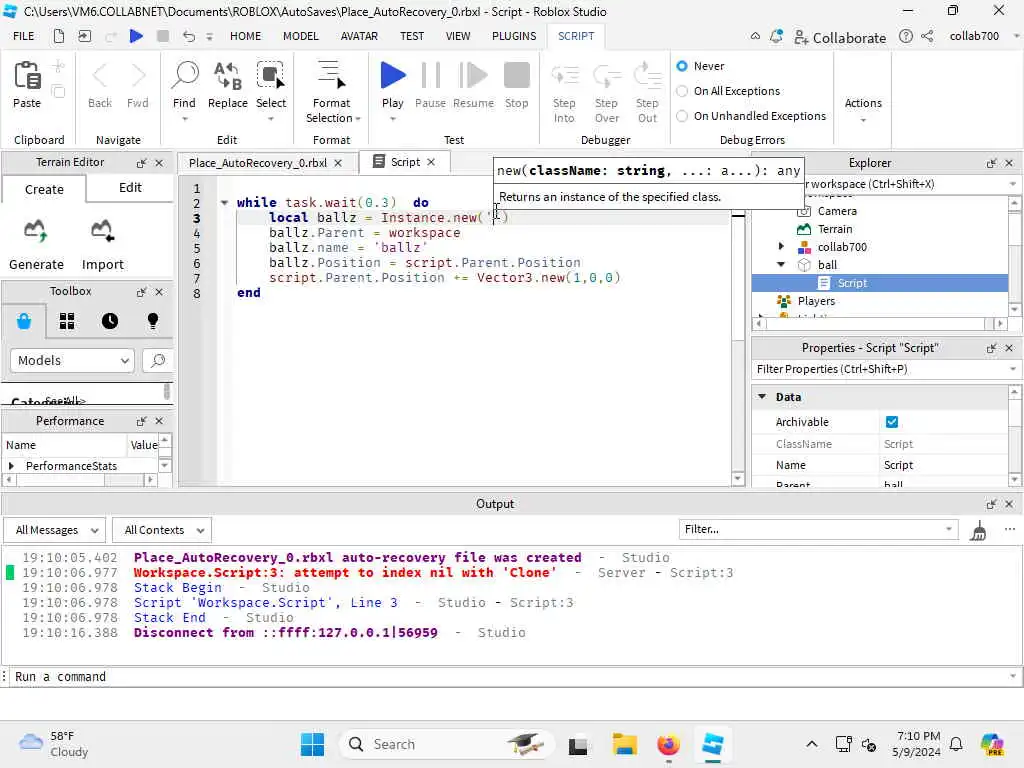Collapse the while loop code fold arrow
The image size is (1024, 768).
(x=224, y=202)
